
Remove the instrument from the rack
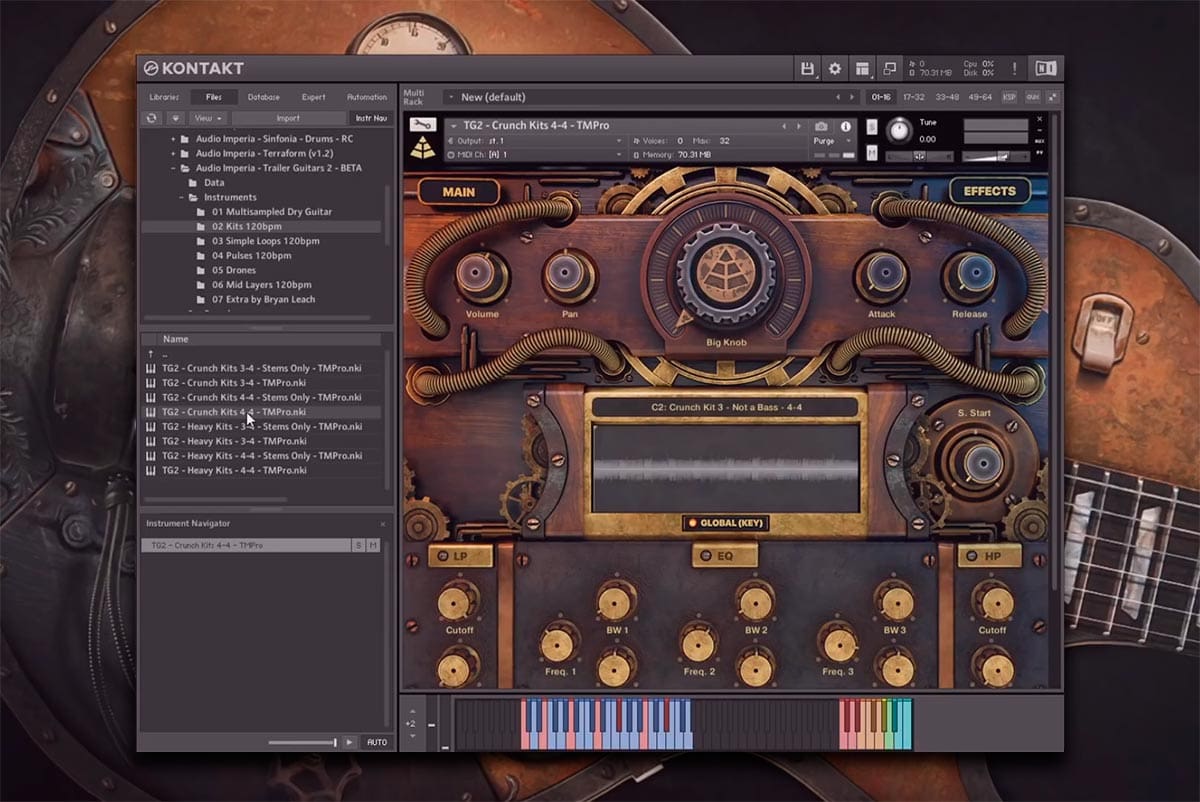click(x=1040, y=120)
